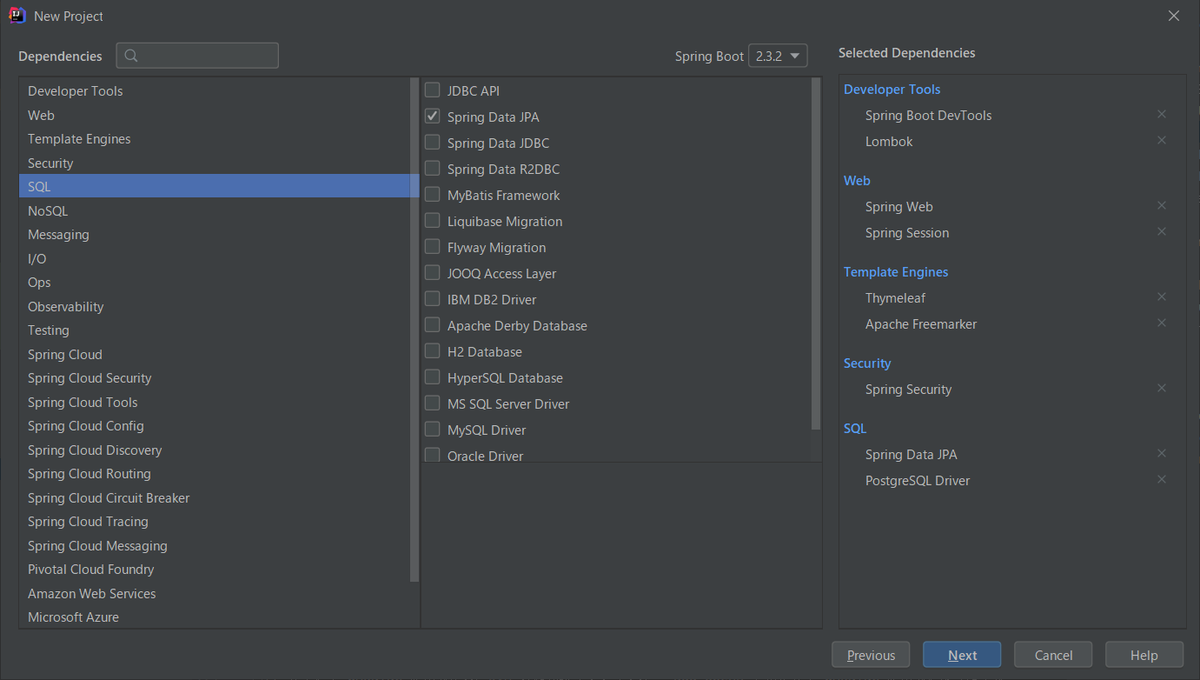Remove Apache Freemarker from selected dependencies
Viewport: 1200px width, 680px height.
(x=1161, y=323)
